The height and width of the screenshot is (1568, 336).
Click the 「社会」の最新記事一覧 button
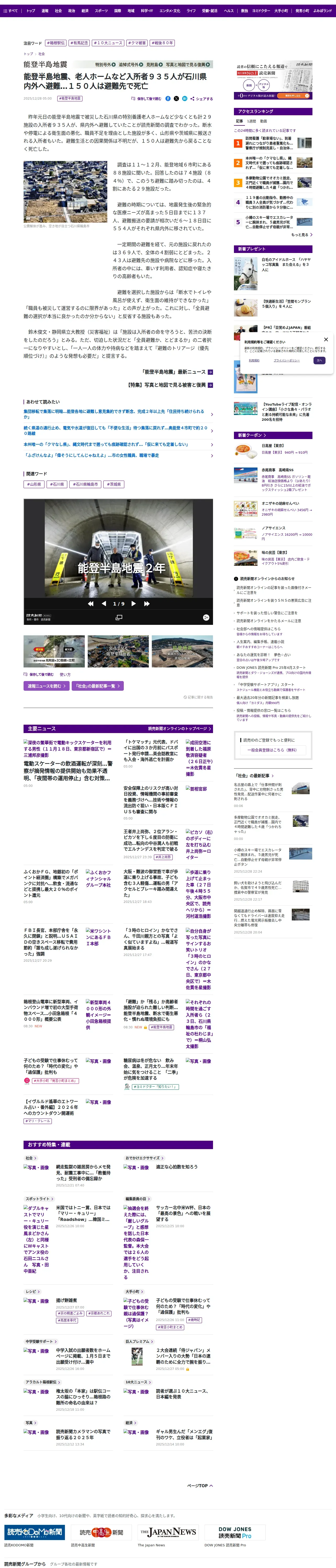pyautogui.click(x=98, y=686)
